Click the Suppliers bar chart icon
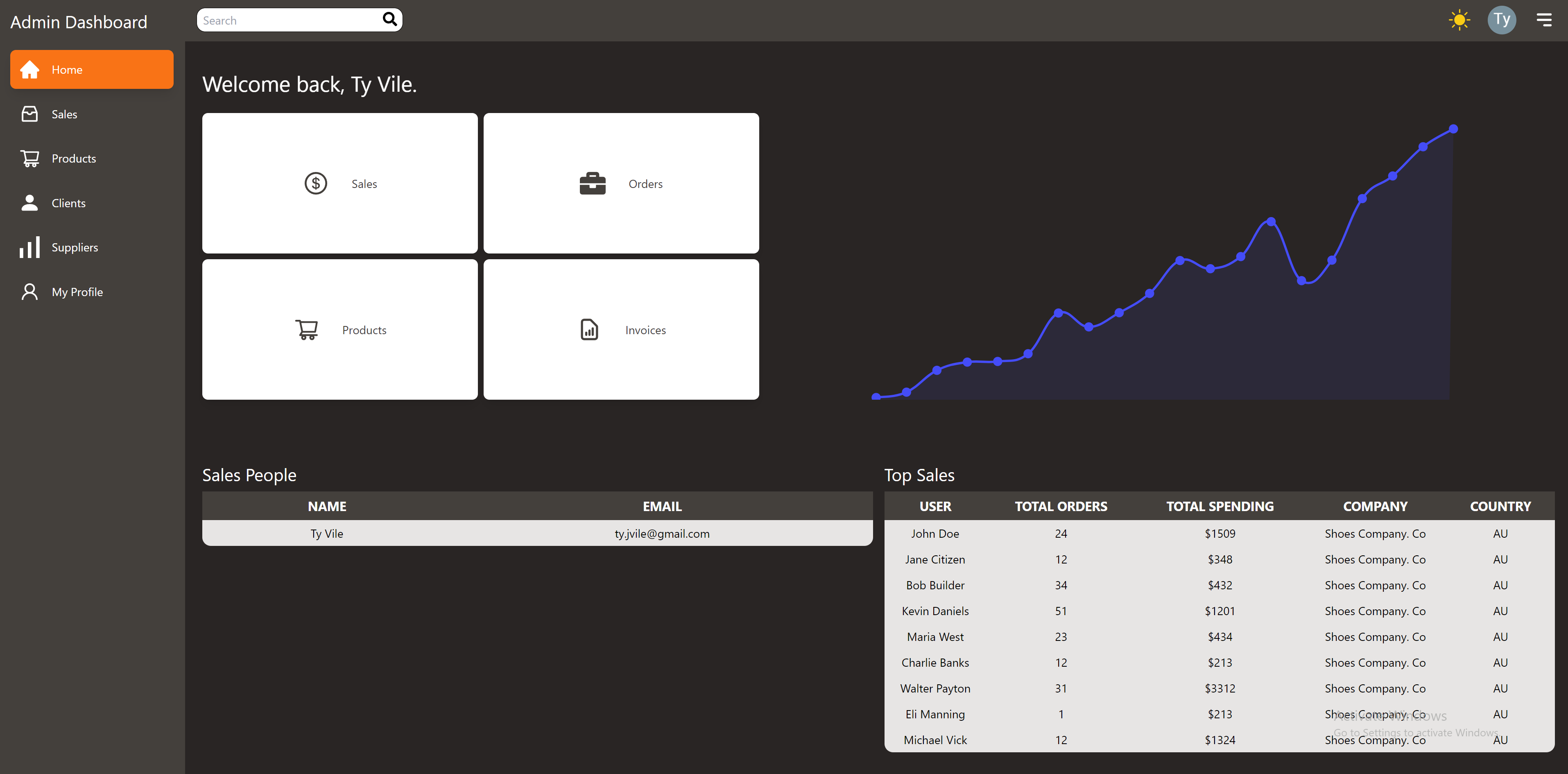The height and width of the screenshot is (774, 1568). [29, 247]
